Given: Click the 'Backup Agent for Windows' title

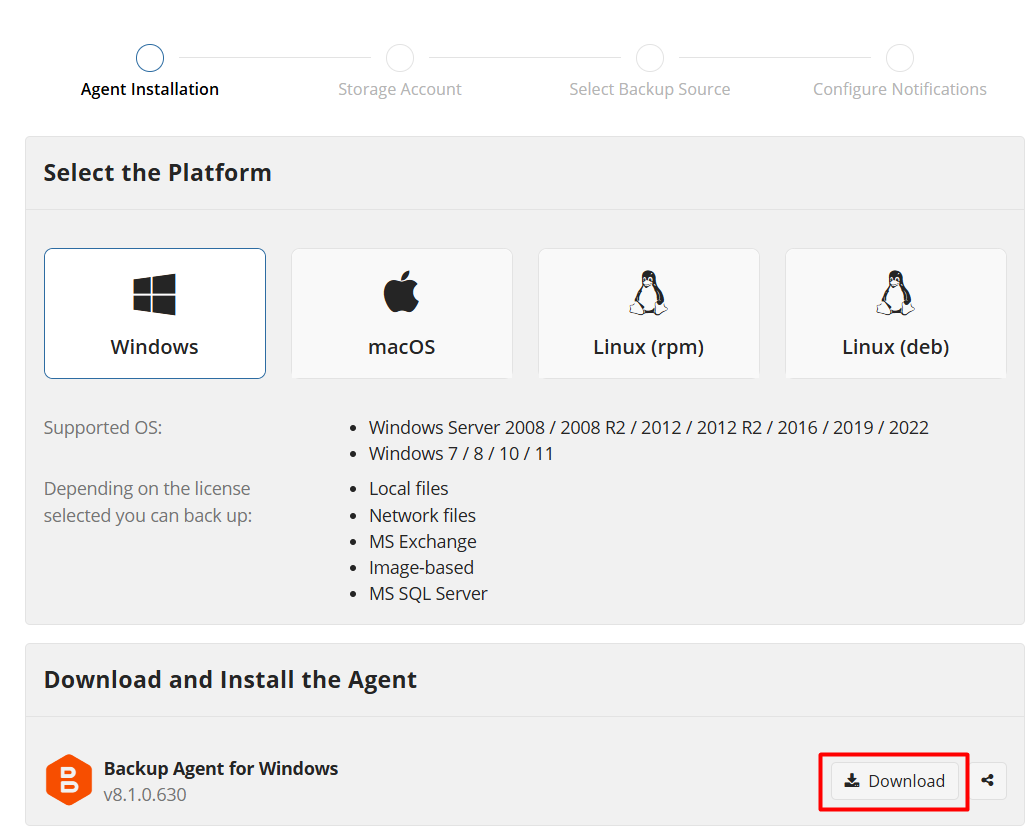Looking at the screenshot, I should (x=221, y=768).
